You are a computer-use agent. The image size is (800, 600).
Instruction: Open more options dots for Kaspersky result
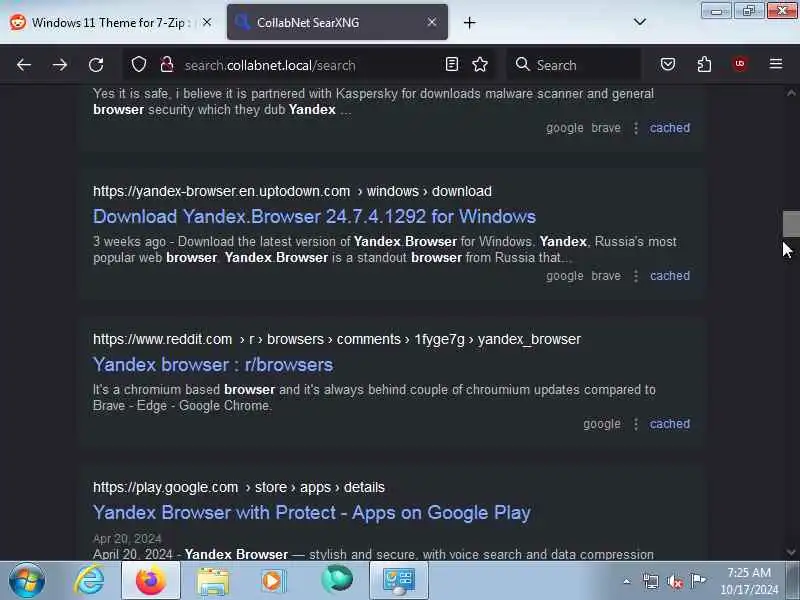point(636,128)
